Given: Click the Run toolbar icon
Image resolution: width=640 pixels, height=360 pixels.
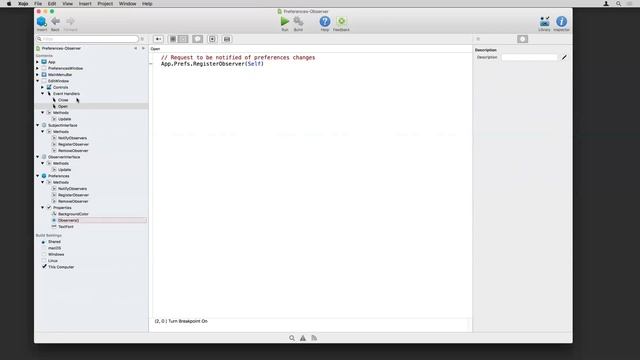Looking at the screenshot, I should point(285,21).
